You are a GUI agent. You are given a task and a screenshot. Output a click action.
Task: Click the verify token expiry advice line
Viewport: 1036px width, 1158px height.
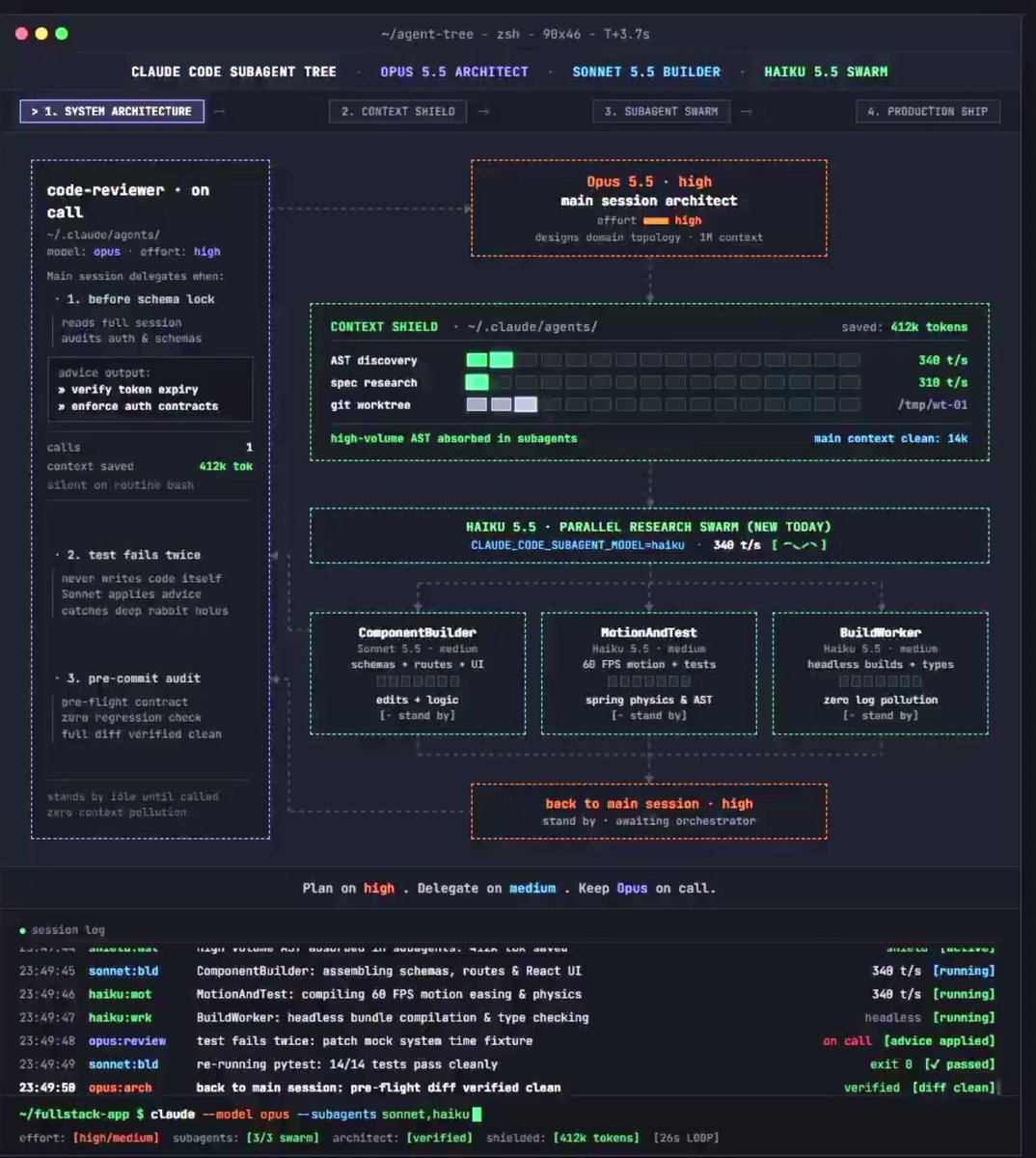(128, 389)
